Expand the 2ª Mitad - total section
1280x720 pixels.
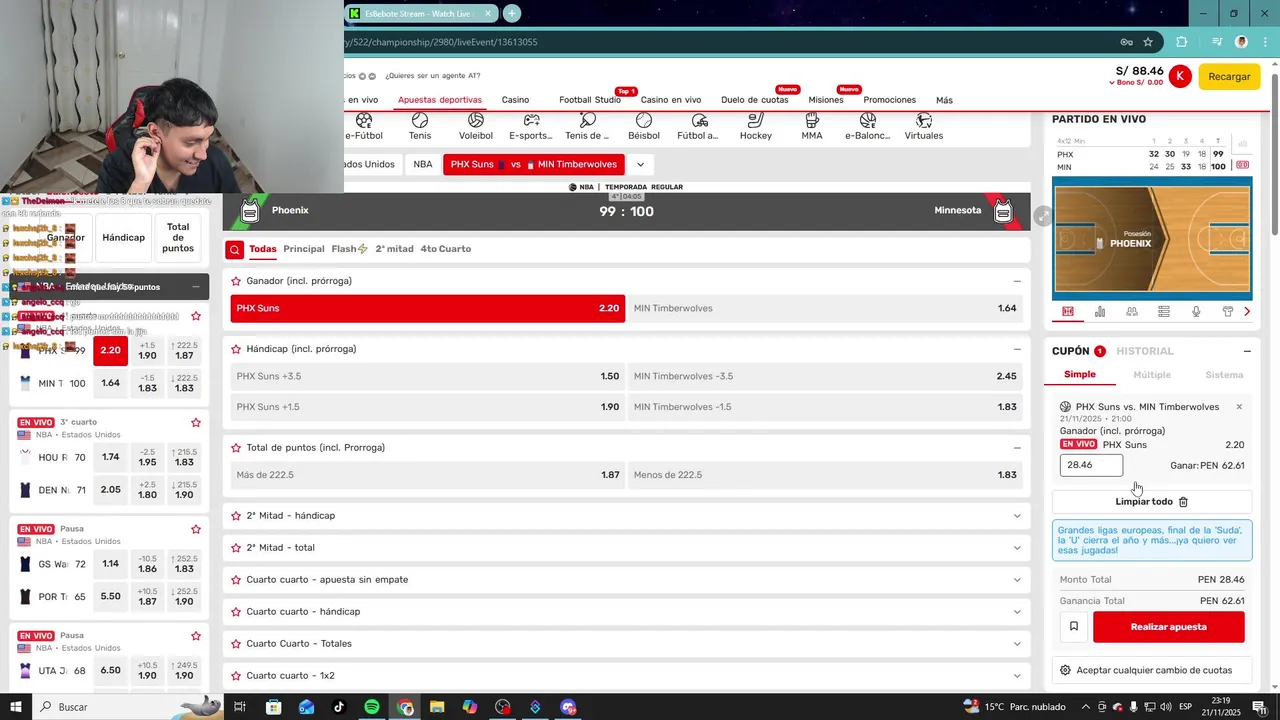point(1017,548)
